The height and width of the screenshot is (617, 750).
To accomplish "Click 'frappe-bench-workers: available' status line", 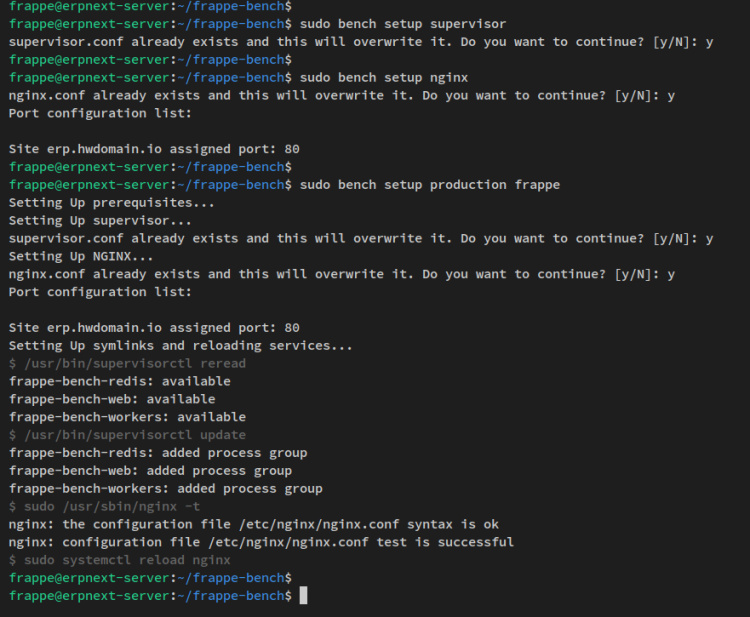I will (x=127, y=417).
